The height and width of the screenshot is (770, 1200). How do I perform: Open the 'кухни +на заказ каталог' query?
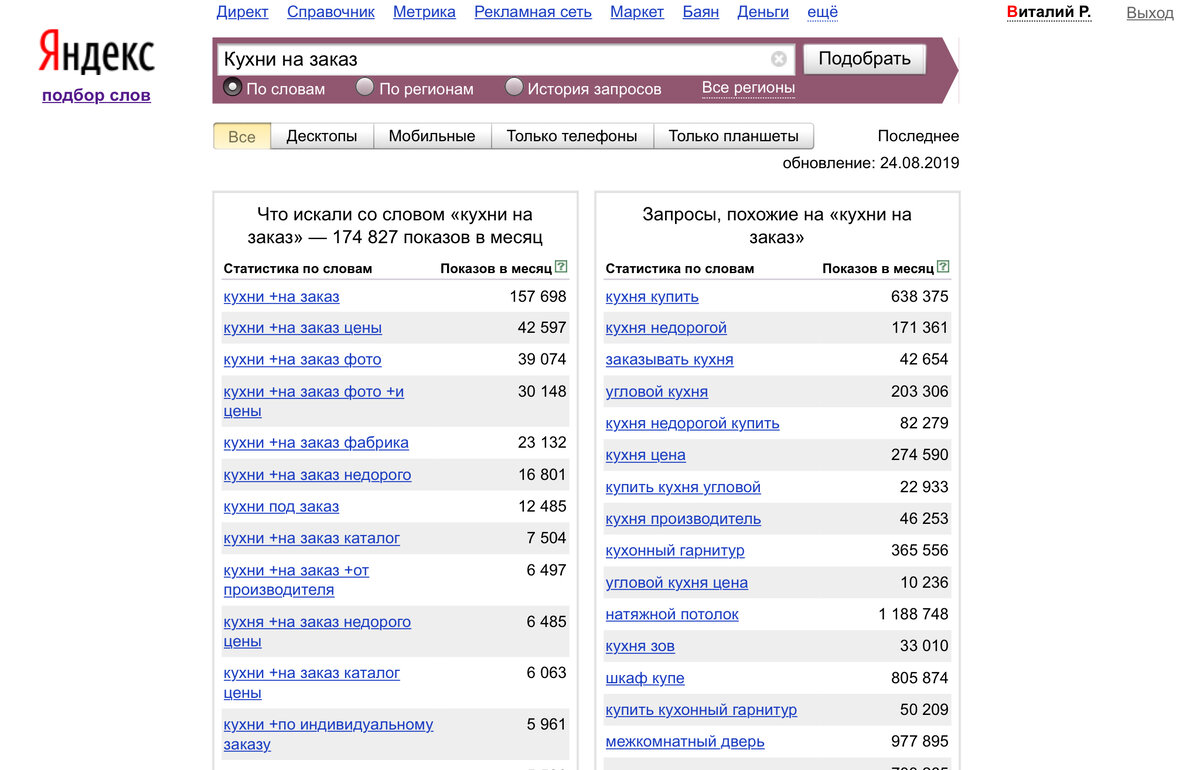coord(311,538)
